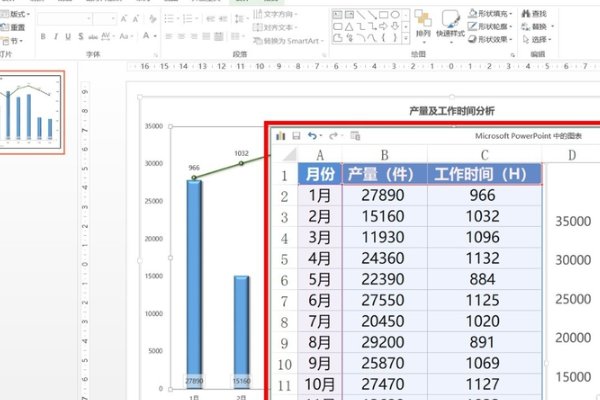The width and height of the screenshot is (600, 400).
Task: Open AV character spacing dropdown
Action: [108, 36]
